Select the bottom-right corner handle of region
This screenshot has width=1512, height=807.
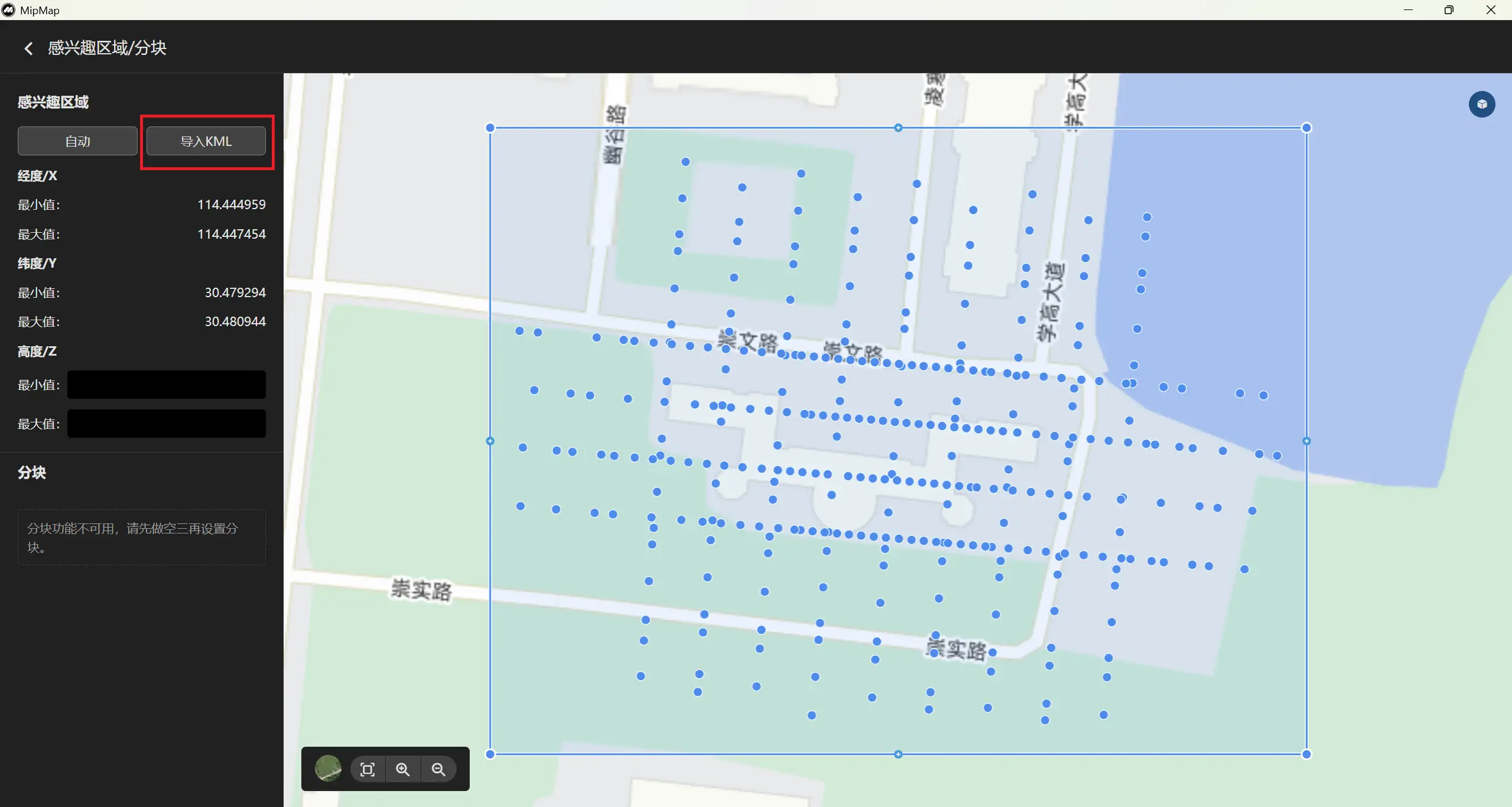[1306, 754]
